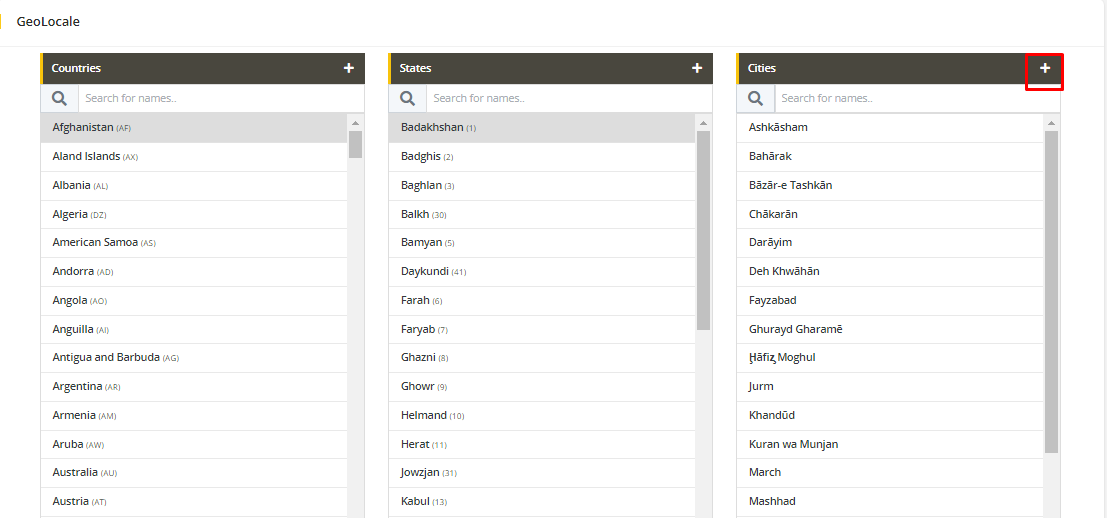Click the Cities list scrollbar thumb

pyautogui.click(x=1051, y=290)
